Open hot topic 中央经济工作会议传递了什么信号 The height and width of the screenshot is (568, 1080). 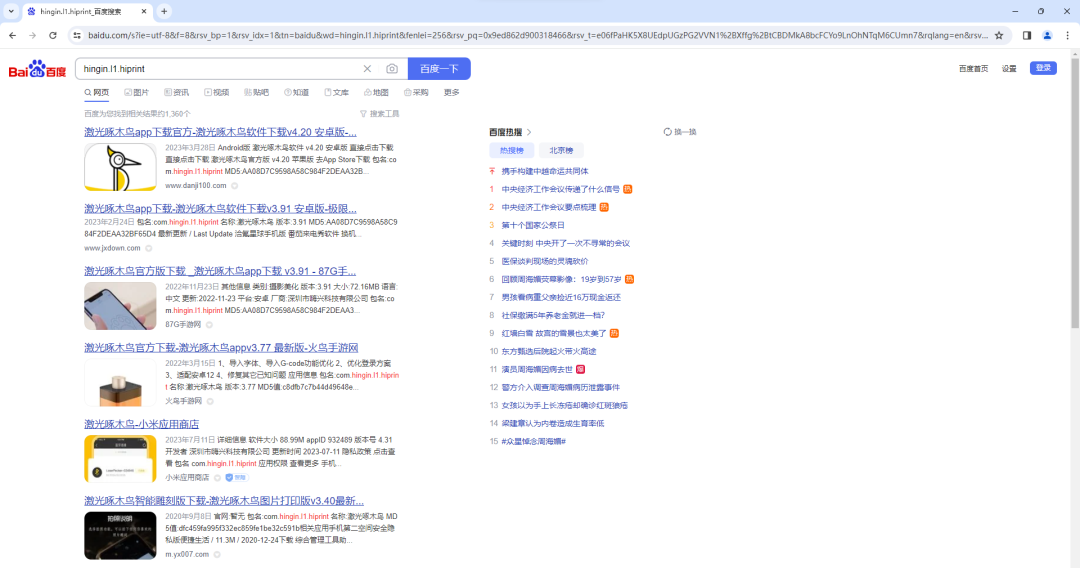pyautogui.click(x=561, y=189)
